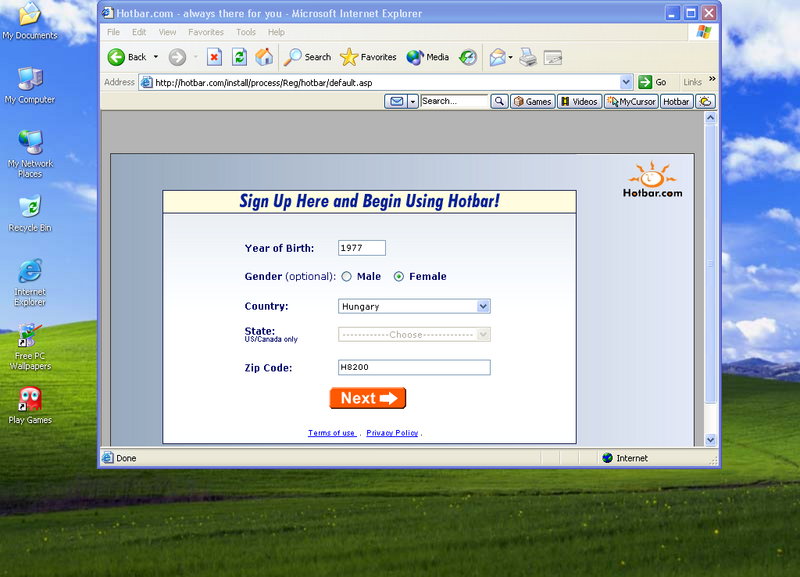Viewport: 800px width, 577px height.
Task: Click the page scrollbar up arrow
Action: (710, 118)
